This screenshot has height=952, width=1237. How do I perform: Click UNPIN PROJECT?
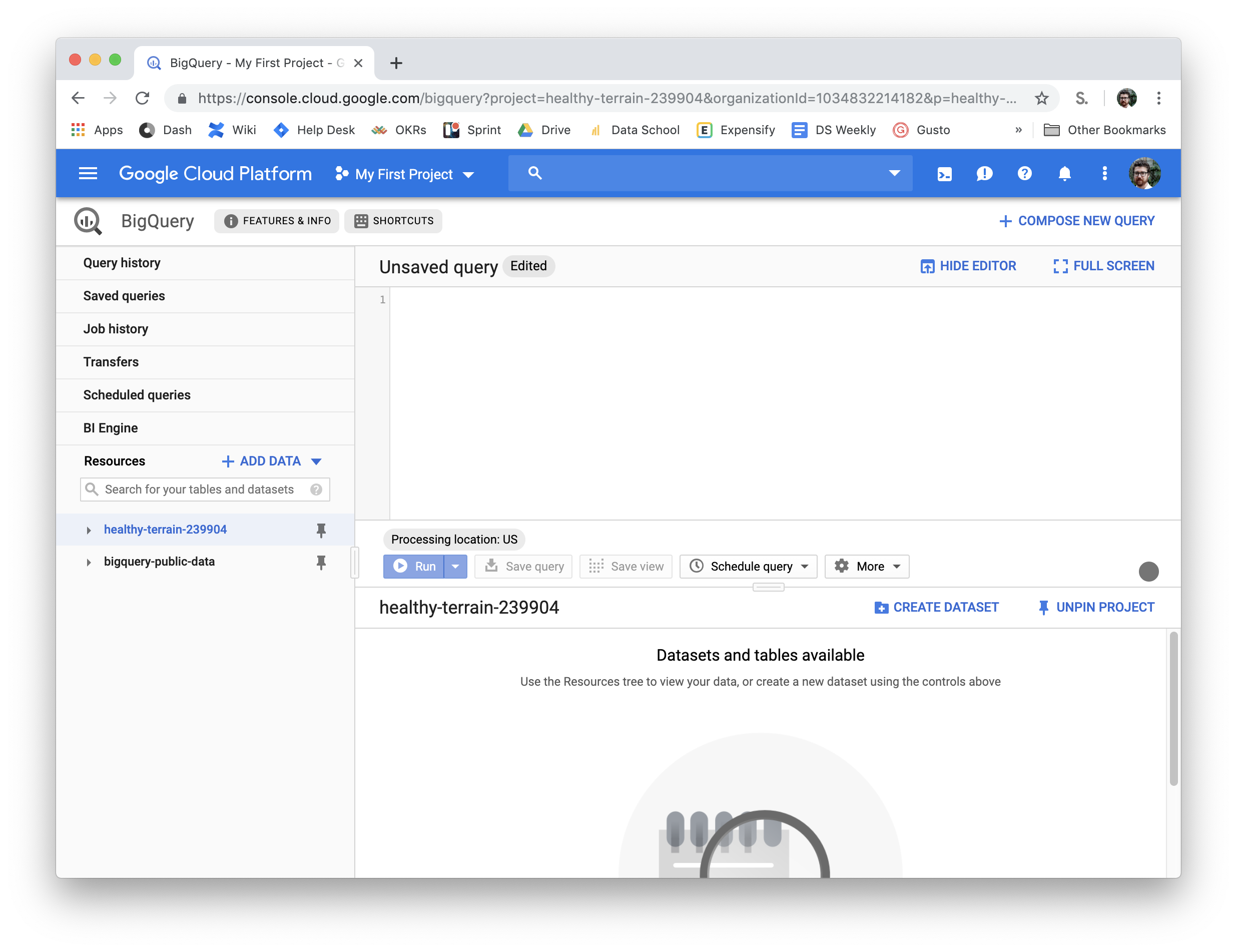tap(1095, 608)
